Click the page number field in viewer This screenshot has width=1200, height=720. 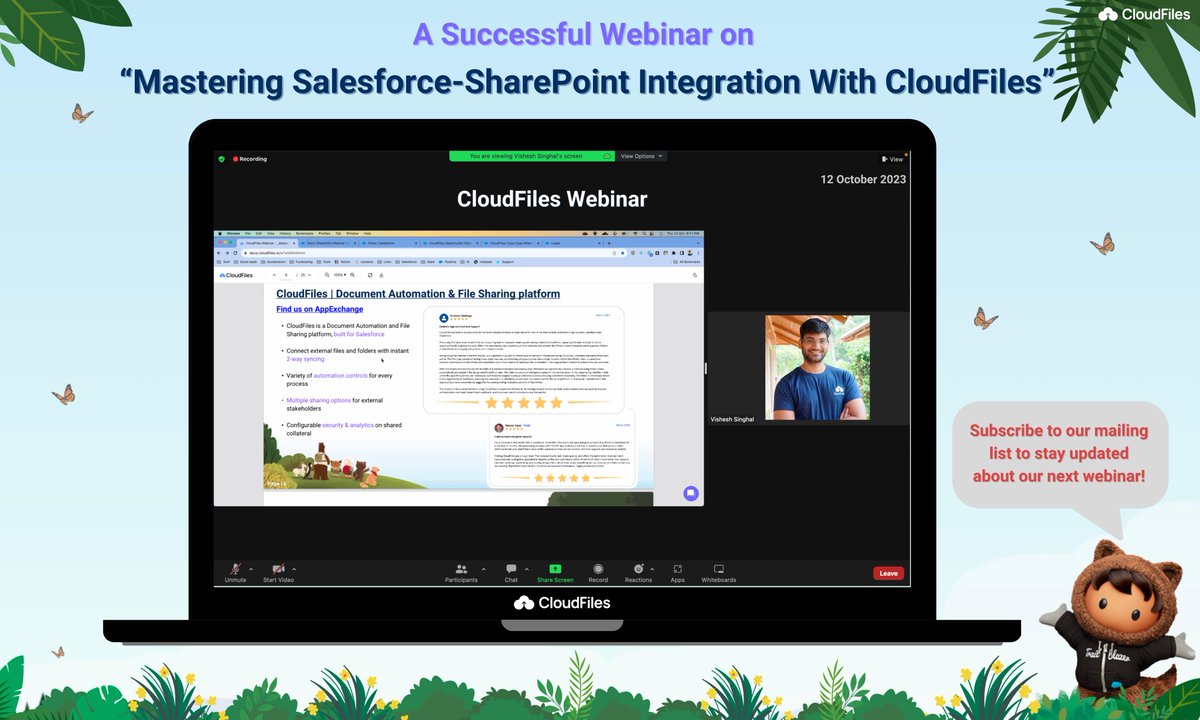point(286,275)
